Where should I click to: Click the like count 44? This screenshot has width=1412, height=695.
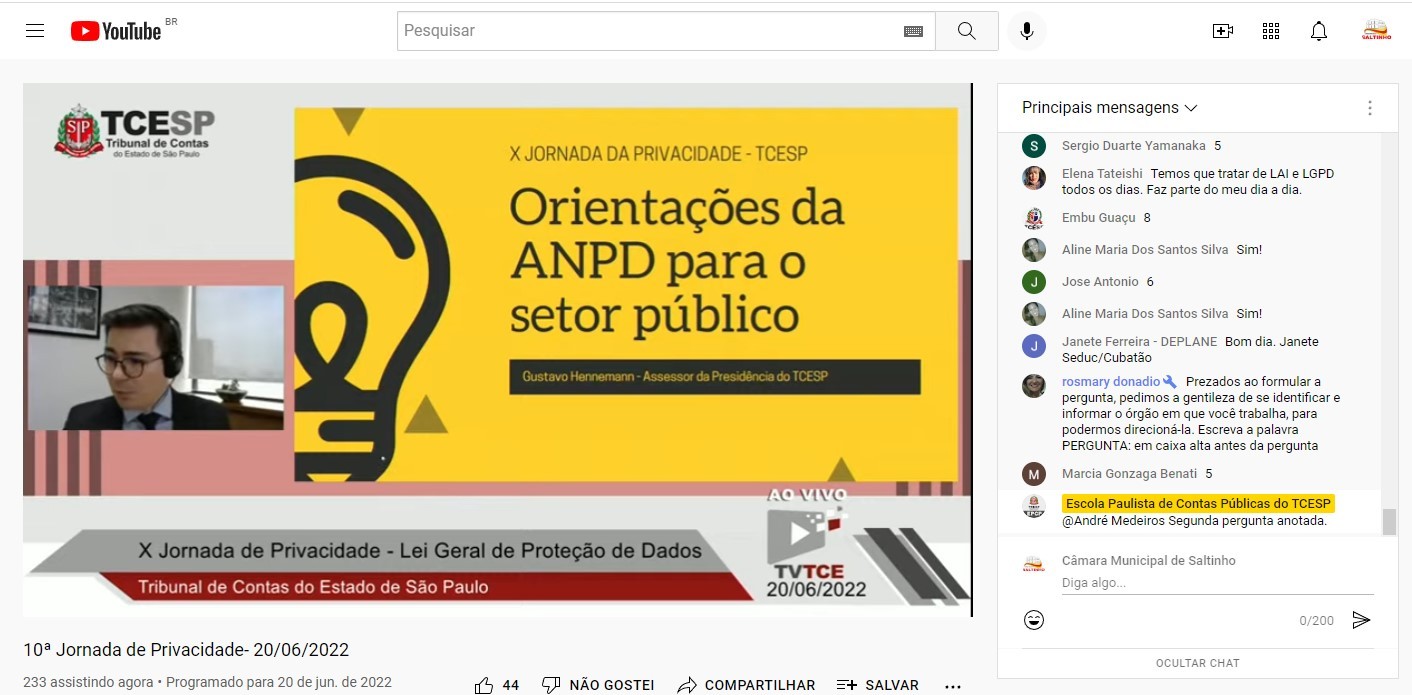click(511, 686)
